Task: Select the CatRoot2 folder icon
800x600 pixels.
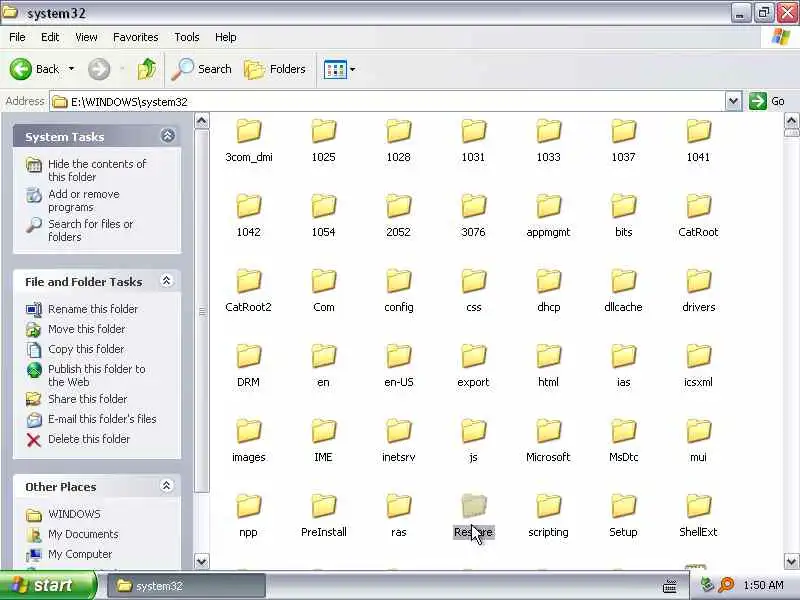Action: tap(249, 281)
